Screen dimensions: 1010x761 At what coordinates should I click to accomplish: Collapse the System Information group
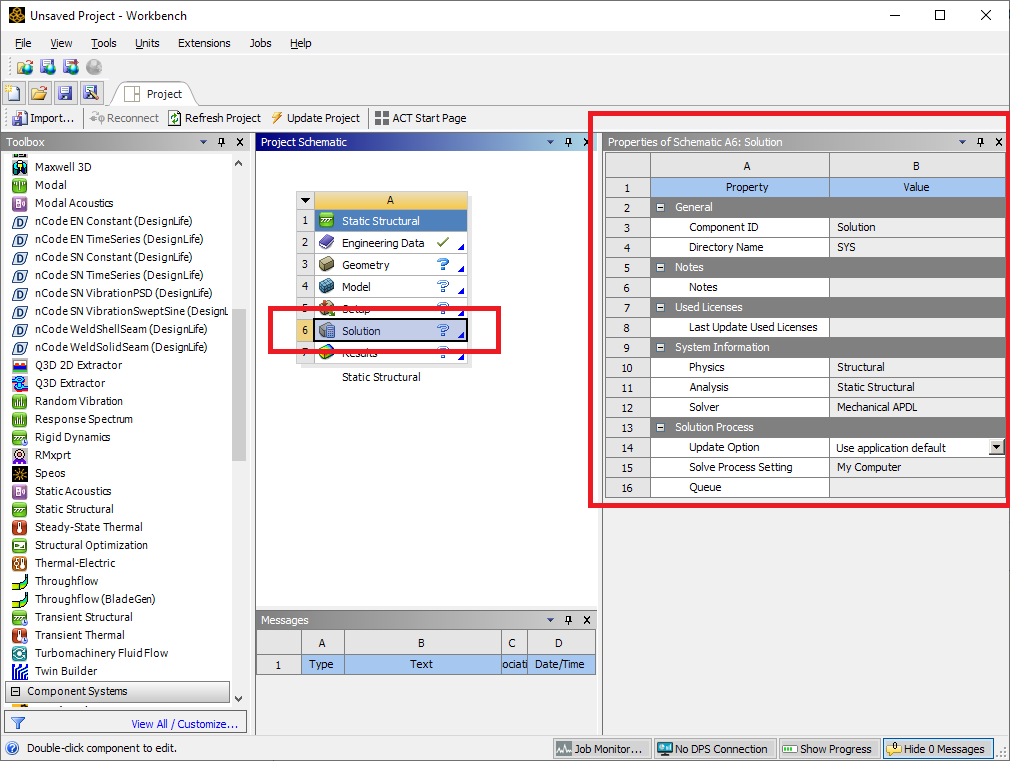click(x=661, y=347)
